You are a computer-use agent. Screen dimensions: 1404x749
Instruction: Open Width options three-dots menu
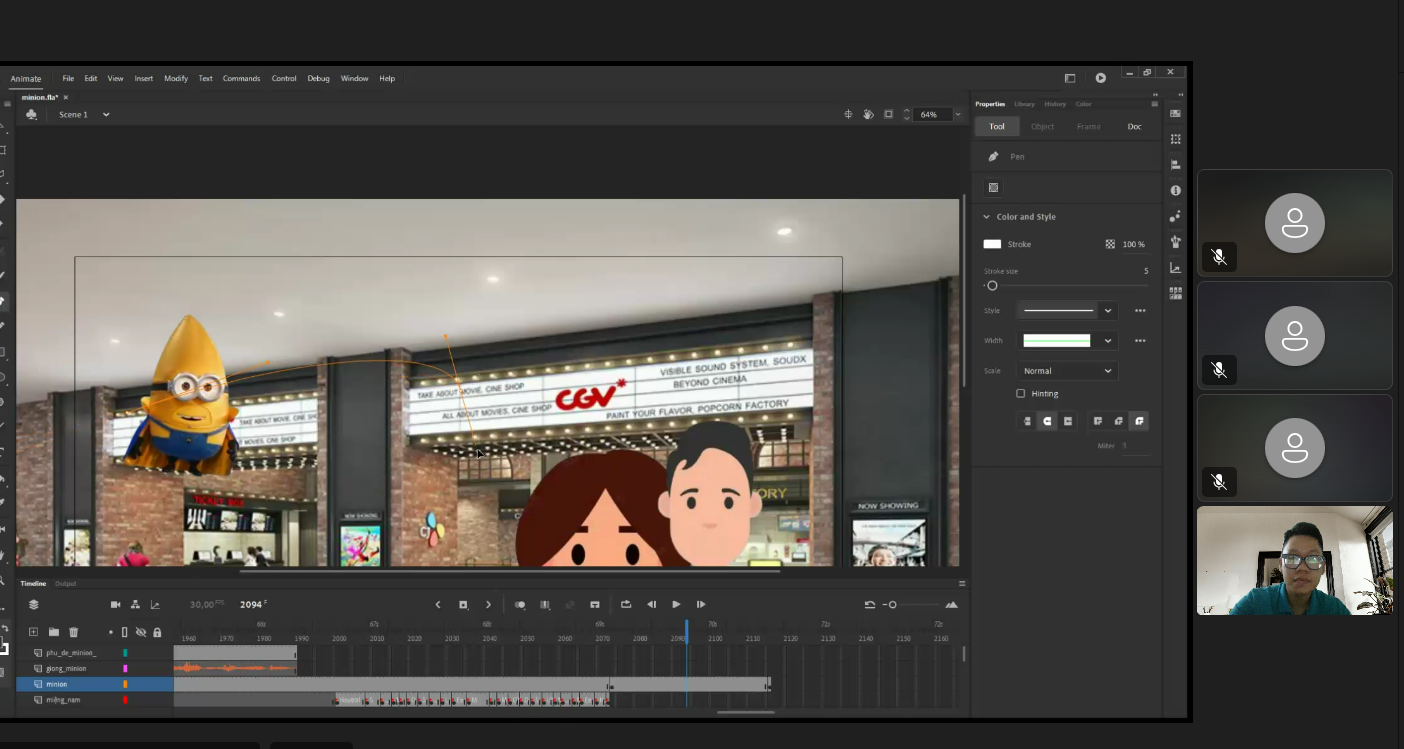click(1140, 340)
